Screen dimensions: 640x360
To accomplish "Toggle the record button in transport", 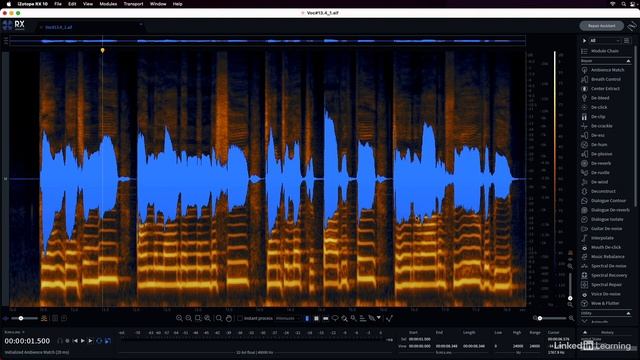I will pos(67,341).
